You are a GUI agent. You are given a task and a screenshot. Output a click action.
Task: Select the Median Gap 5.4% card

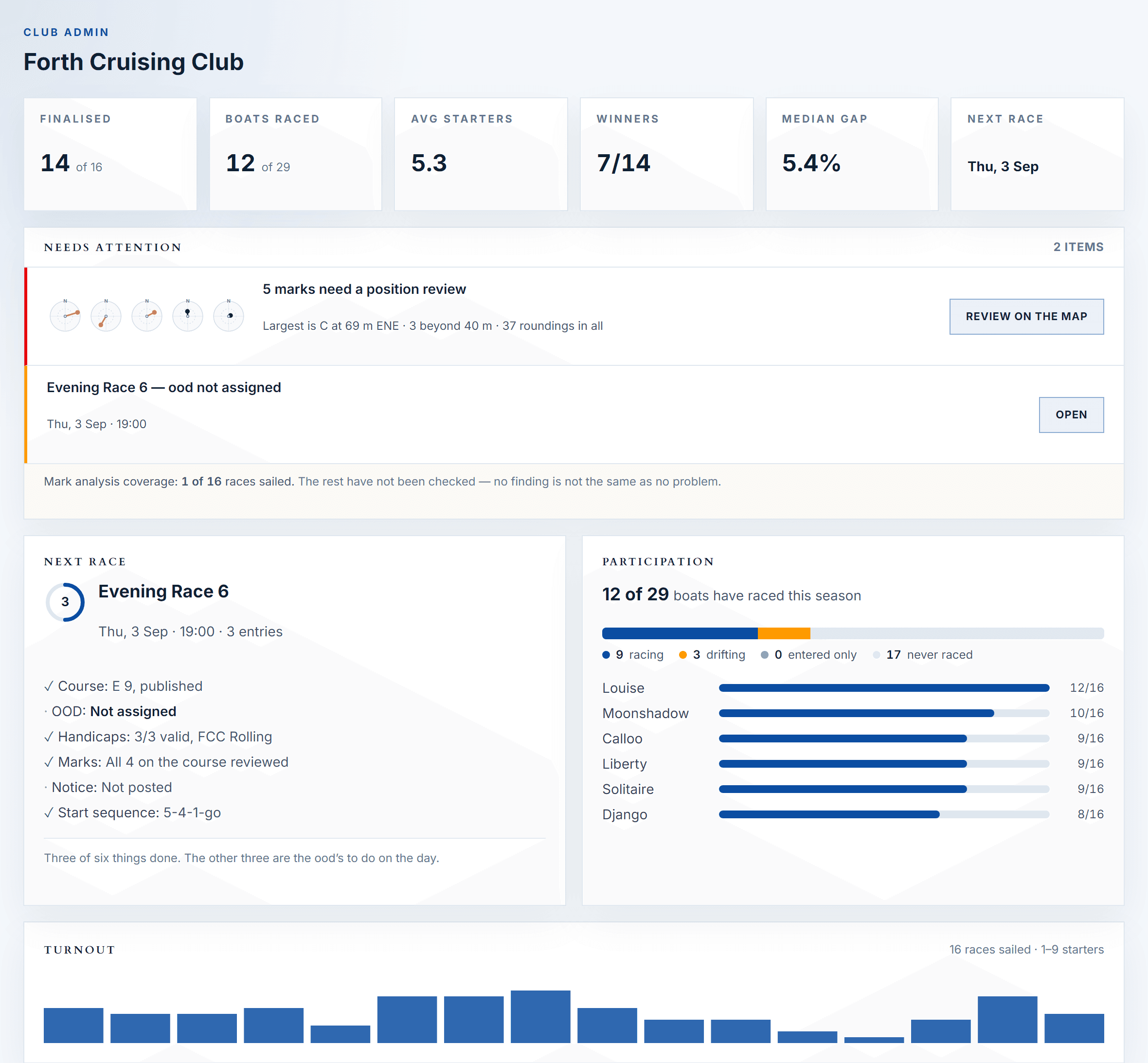pos(852,154)
